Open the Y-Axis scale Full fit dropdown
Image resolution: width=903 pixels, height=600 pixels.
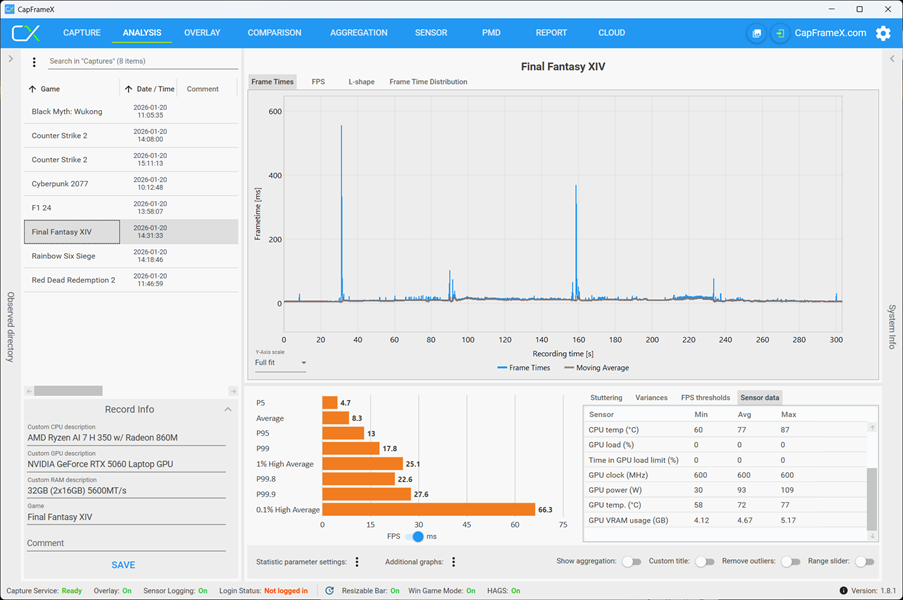pos(280,363)
